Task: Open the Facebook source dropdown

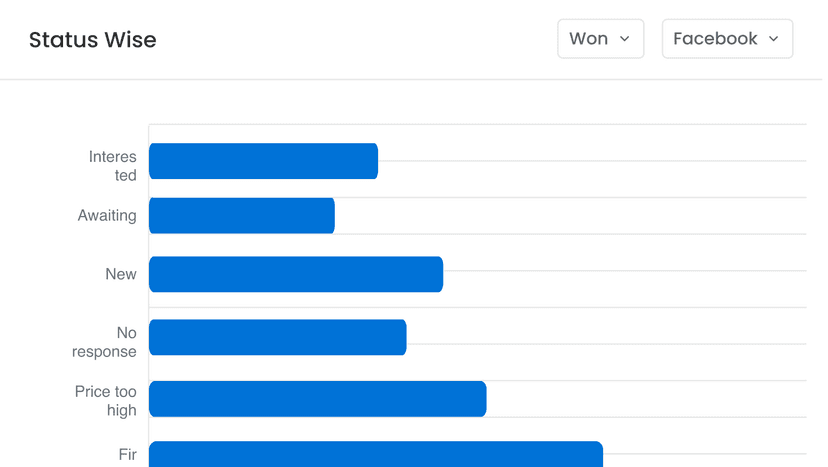Action: pyautogui.click(x=727, y=39)
